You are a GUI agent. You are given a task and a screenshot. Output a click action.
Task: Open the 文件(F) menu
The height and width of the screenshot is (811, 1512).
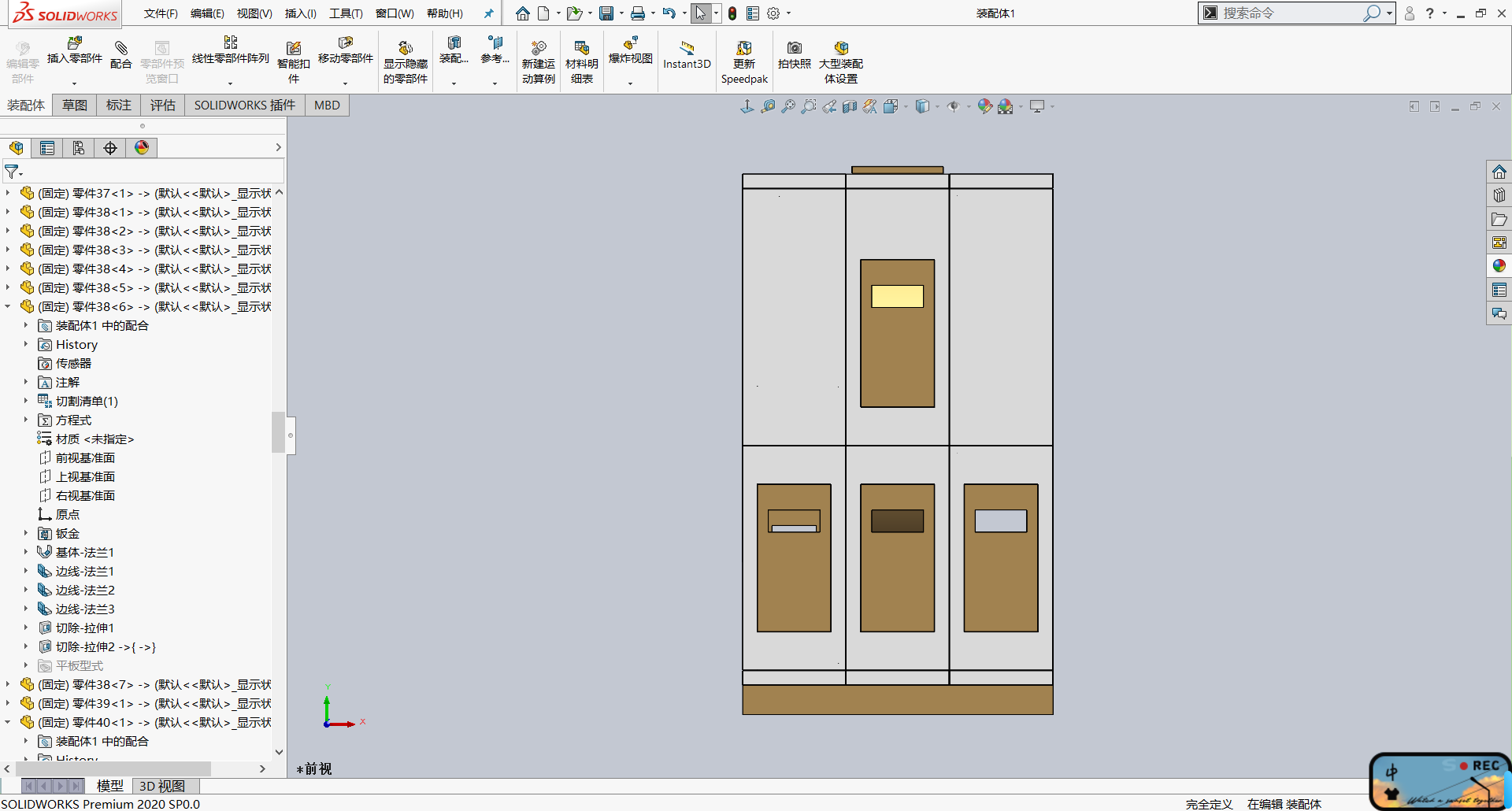161,13
